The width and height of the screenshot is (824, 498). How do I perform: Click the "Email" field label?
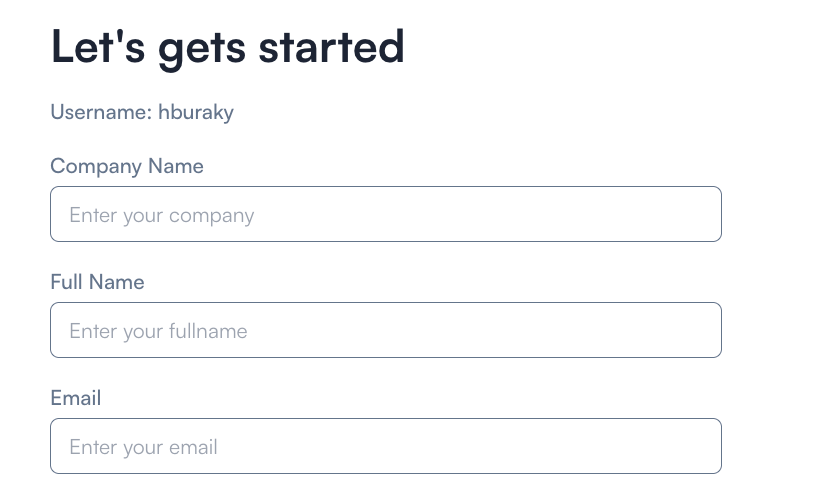(76, 398)
